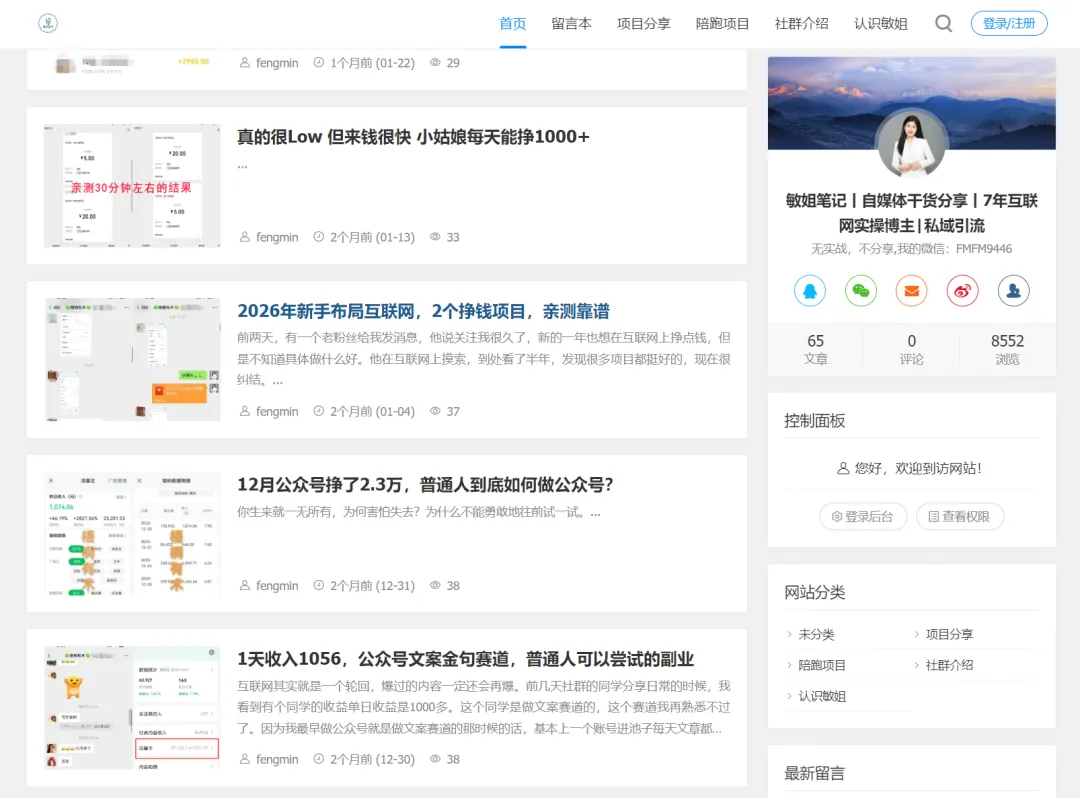Click view count 33 eye icon
Image resolution: width=1080 pixels, height=798 pixels.
[435, 237]
